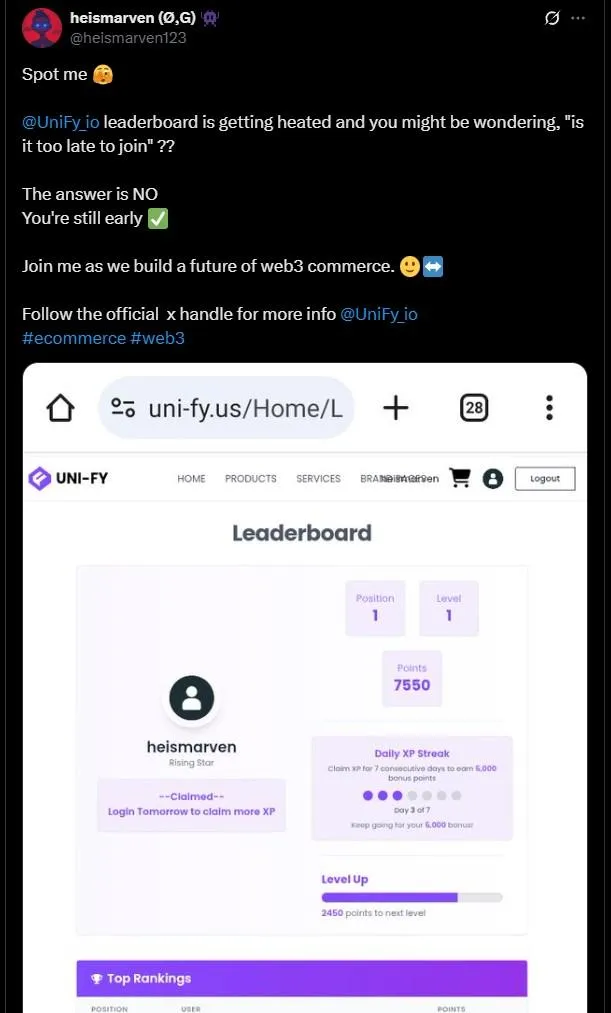The width and height of the screenshot is (611, 1013).
Task: Open the tweet's three-dot more menu
Action: [577, 19]
